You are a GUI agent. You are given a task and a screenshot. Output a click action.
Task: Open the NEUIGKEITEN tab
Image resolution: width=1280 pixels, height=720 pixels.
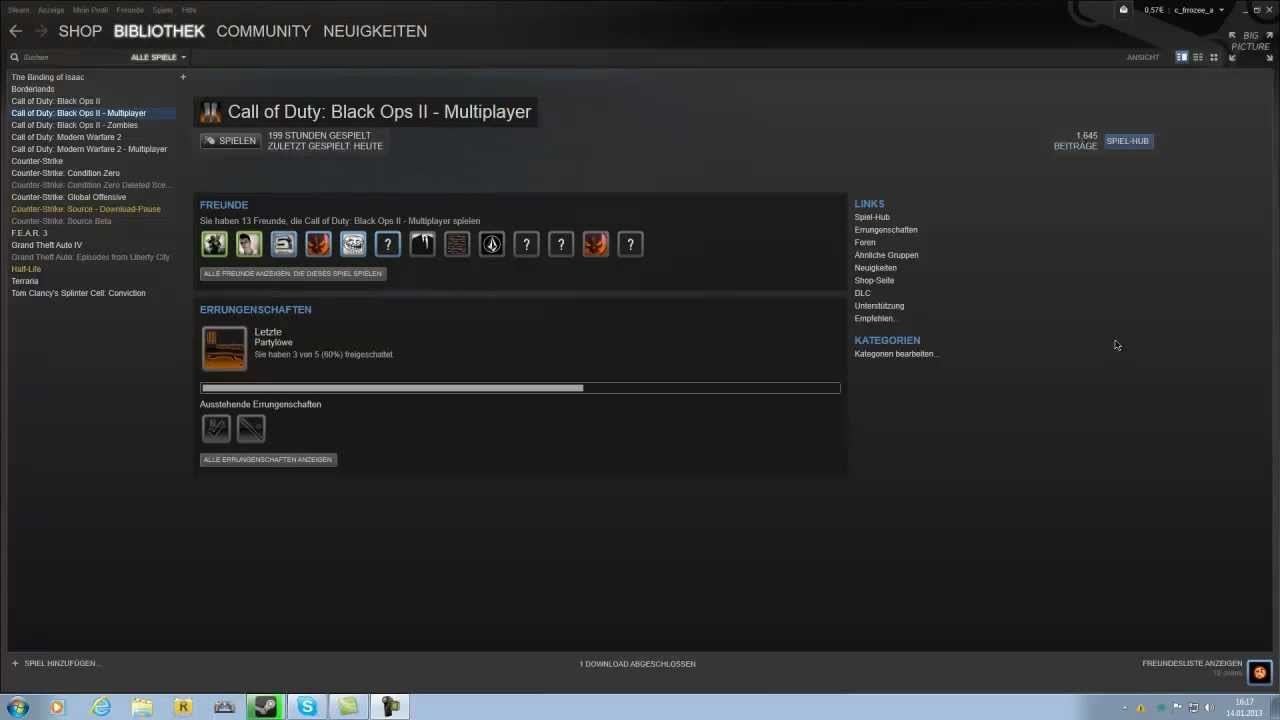coord(375,31)
